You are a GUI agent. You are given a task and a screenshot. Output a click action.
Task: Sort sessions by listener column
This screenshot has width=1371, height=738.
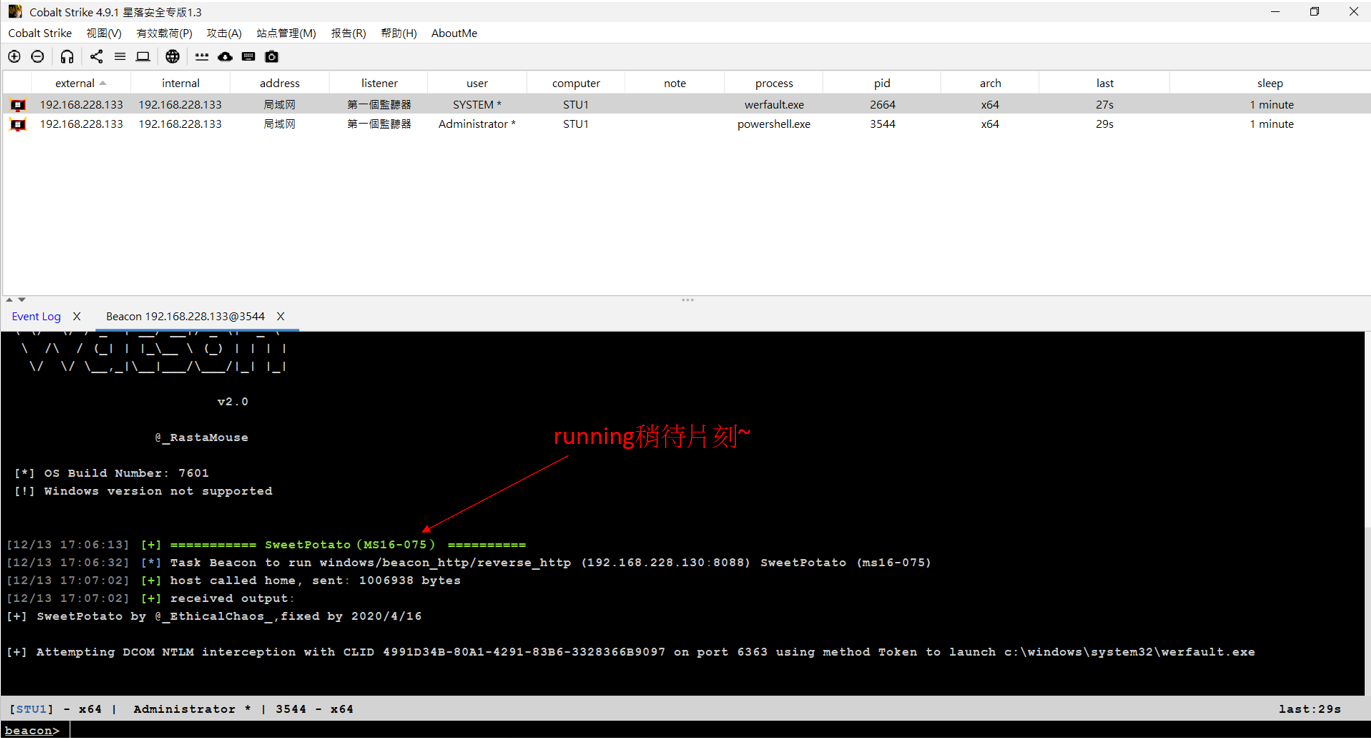click(379, 83)
